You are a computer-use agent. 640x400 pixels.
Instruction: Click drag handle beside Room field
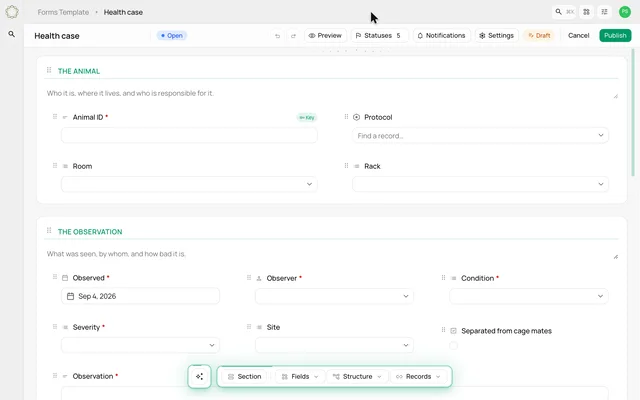point(55,166)
